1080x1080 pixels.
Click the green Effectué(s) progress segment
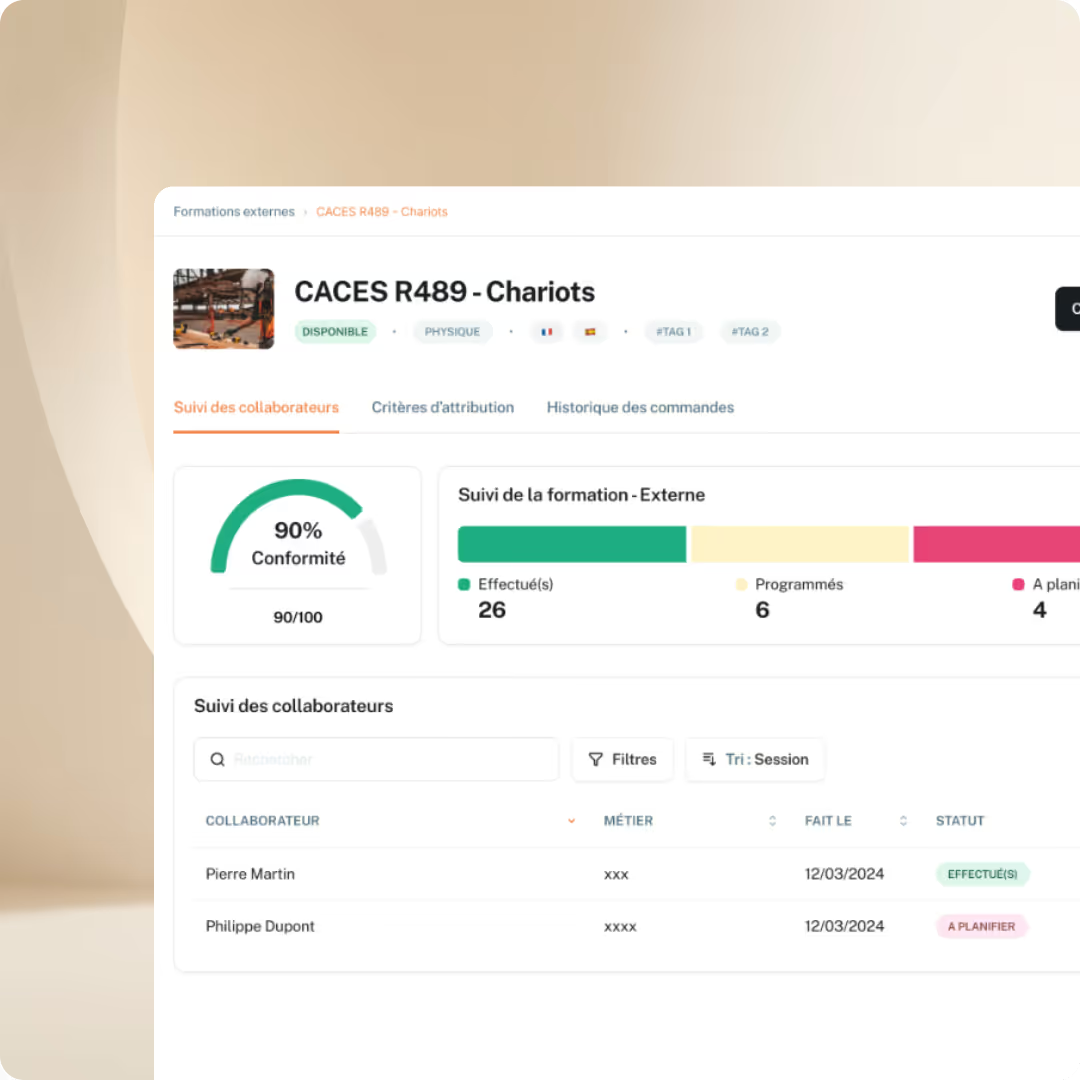click(x=572, y=544)
